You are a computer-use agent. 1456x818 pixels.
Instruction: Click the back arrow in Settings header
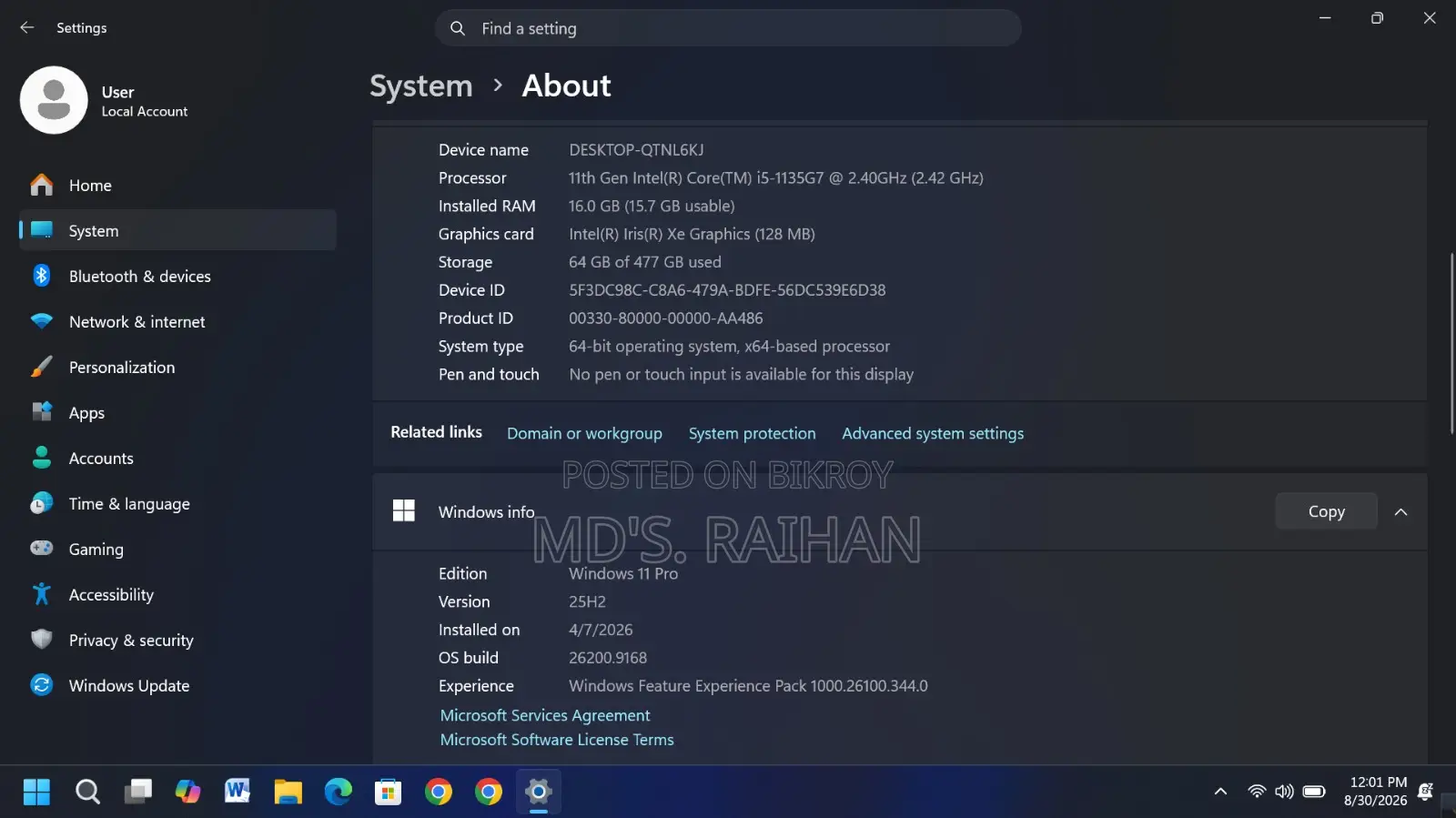26,28
